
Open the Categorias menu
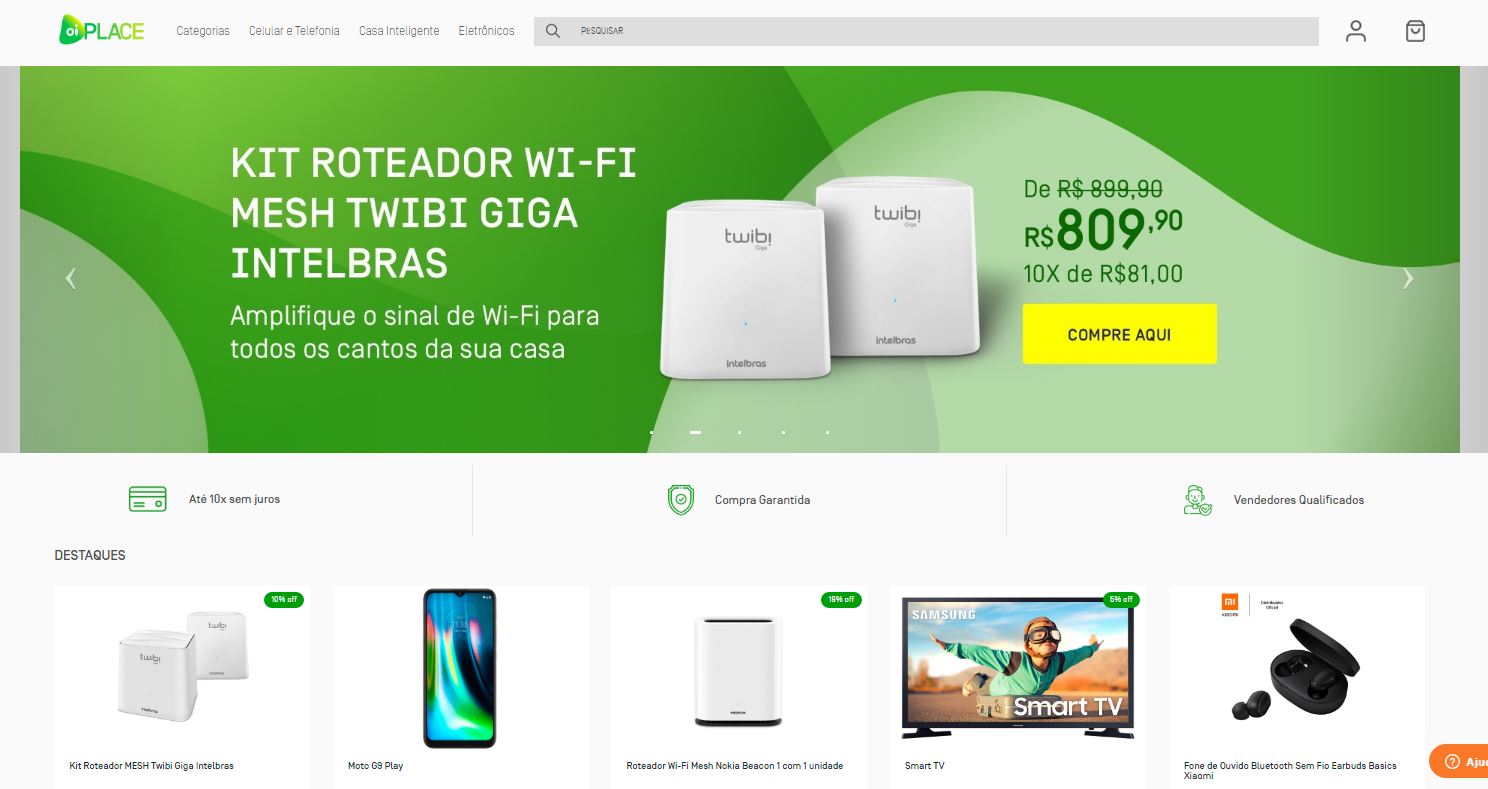(x=203, y=31)
